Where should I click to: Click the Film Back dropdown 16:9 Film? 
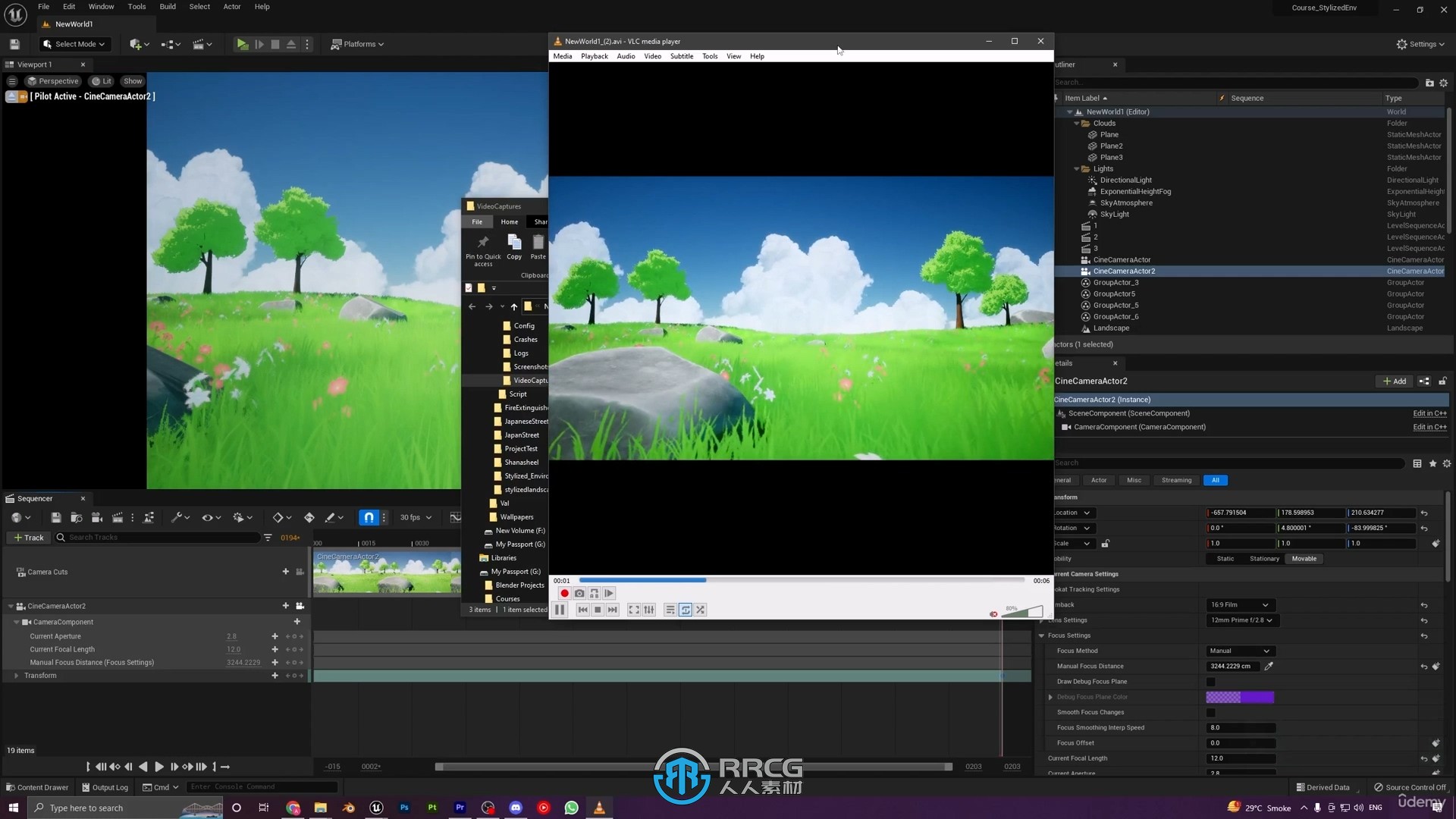[1239, 604]
